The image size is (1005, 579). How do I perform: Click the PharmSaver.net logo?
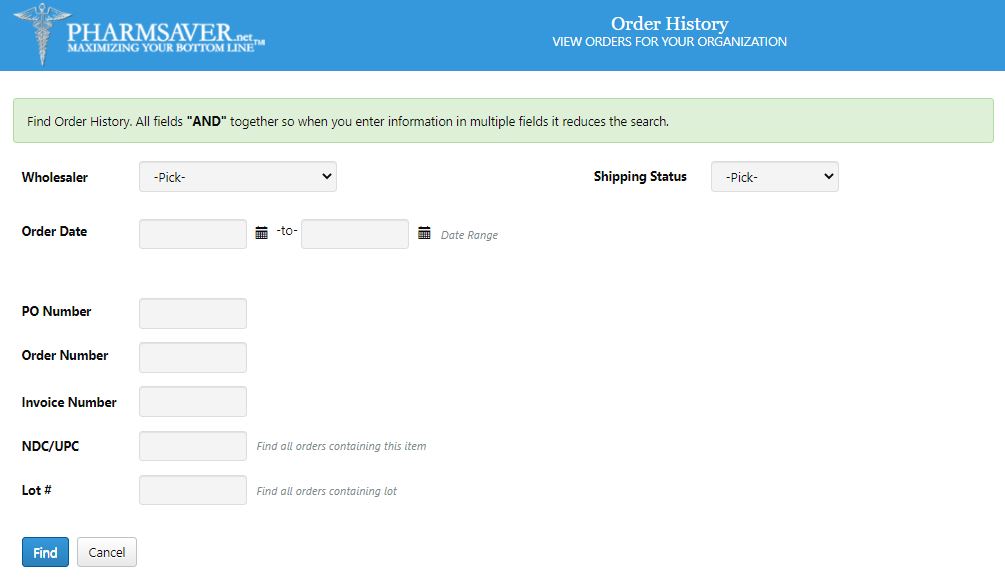[139, 35]
